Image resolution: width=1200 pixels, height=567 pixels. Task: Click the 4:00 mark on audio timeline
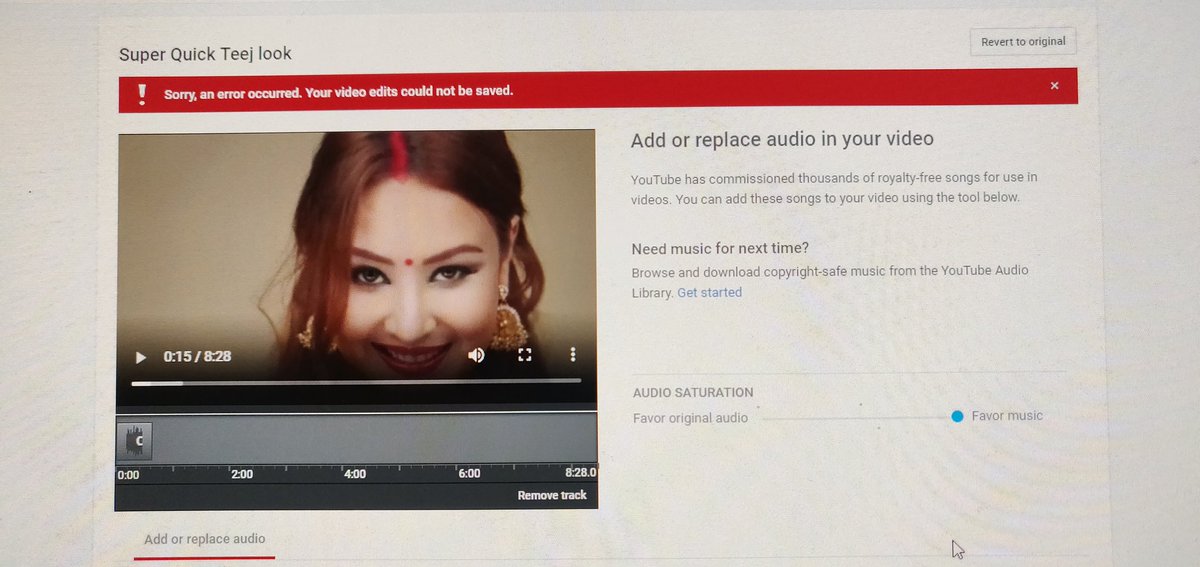354,474
